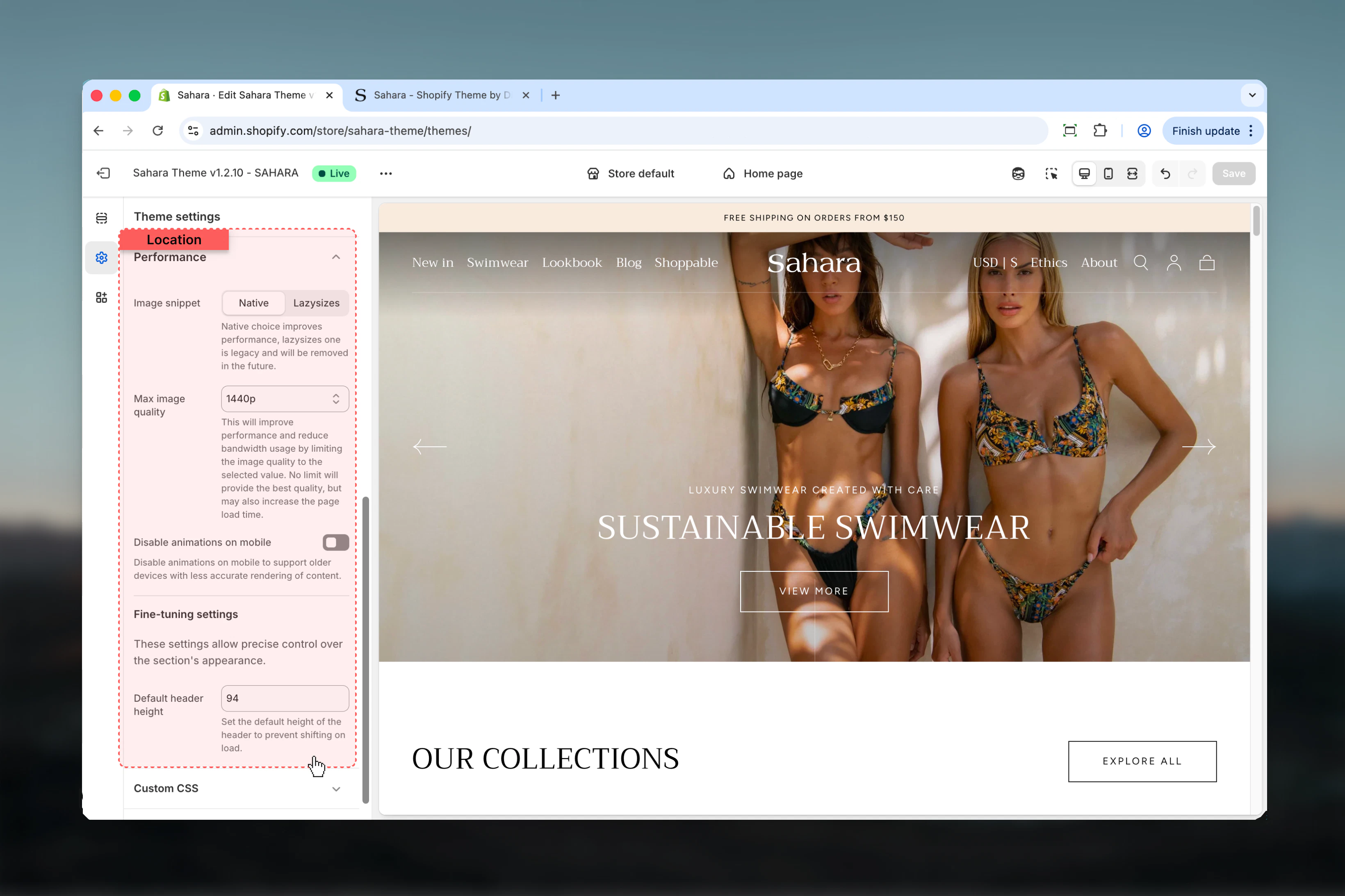Switch to desktop preview
The width and height of the screenshot is (1345, 896).
[1084, 174]
